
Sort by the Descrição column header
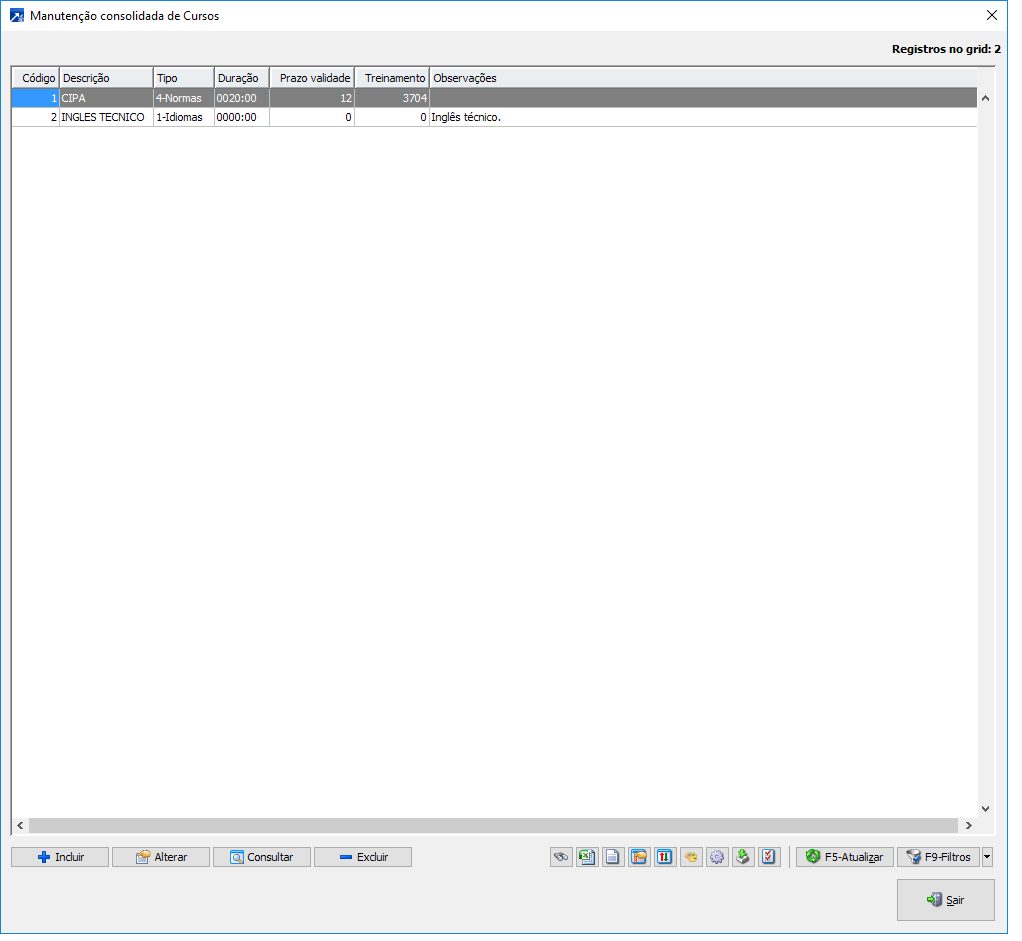[108, 79]
